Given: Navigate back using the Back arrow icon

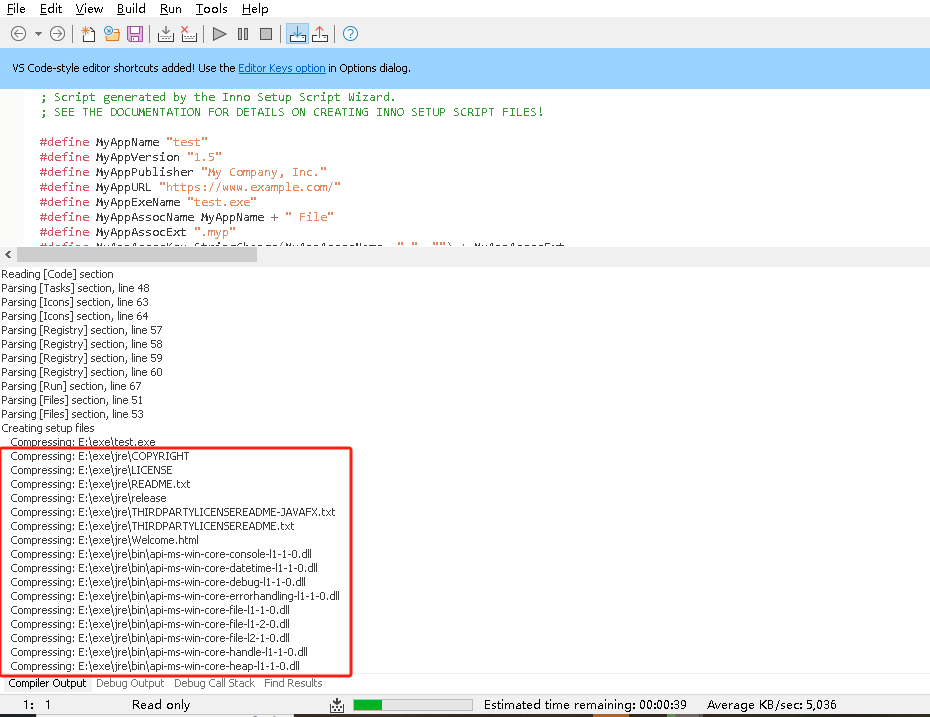Looking at the screenshot, I should tap(17, 33).
